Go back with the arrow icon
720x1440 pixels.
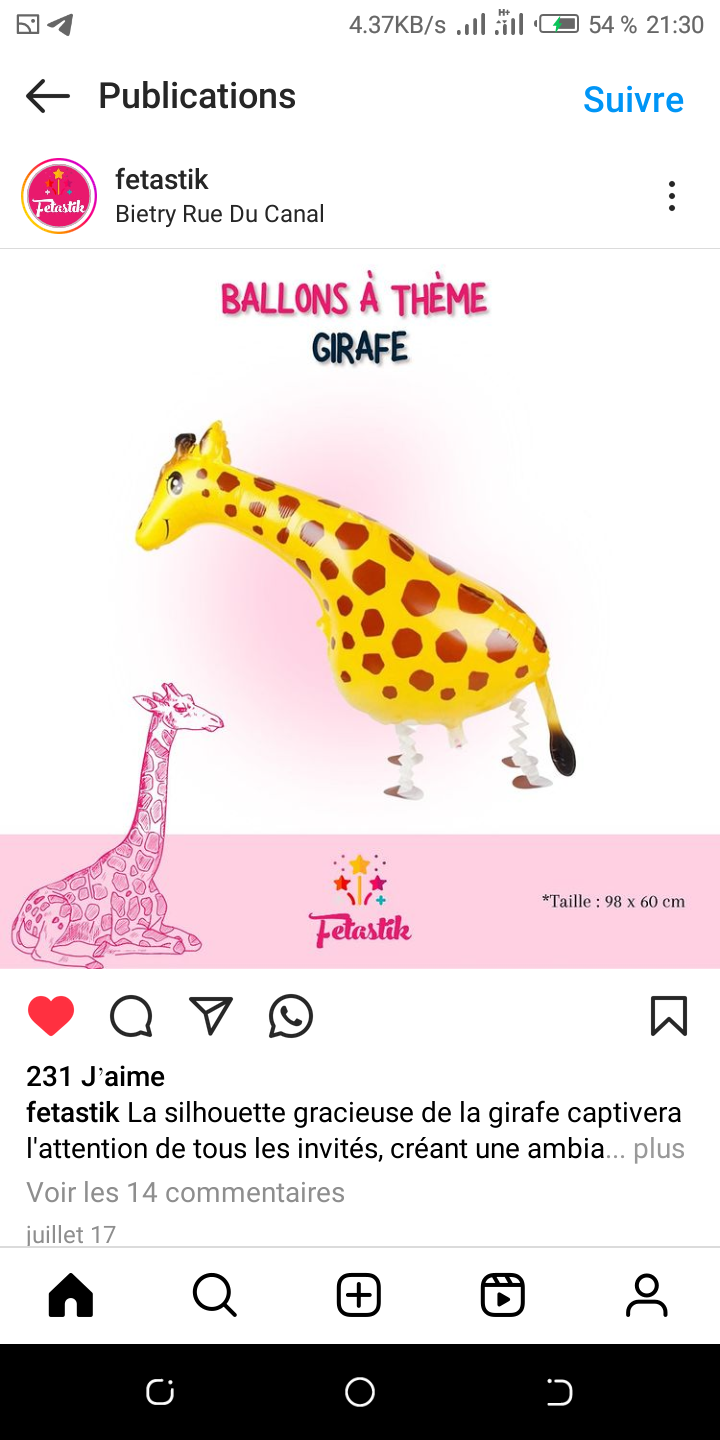tap(48, 96)
